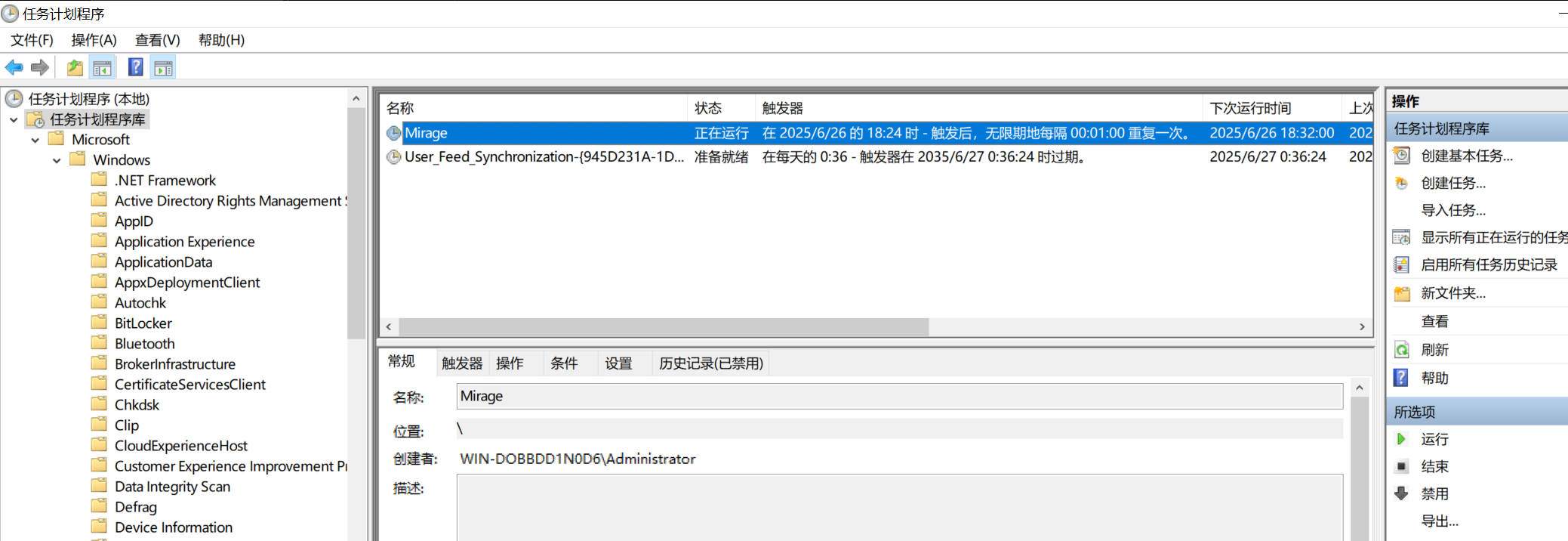The height and width of the screenshot is (541, 1568).
Task: Run the selected task with green play icon
Action: pos(1401,439)
